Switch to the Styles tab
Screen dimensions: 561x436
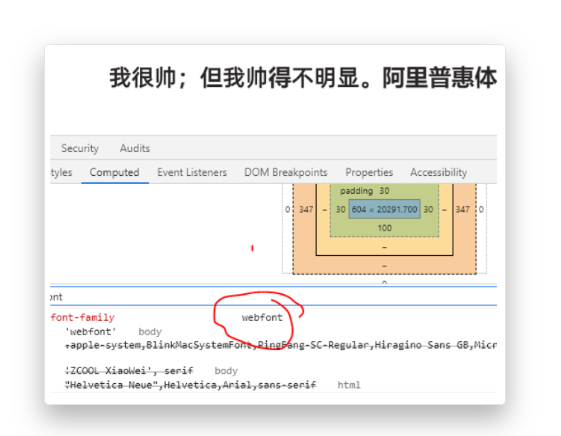point(62,172)
